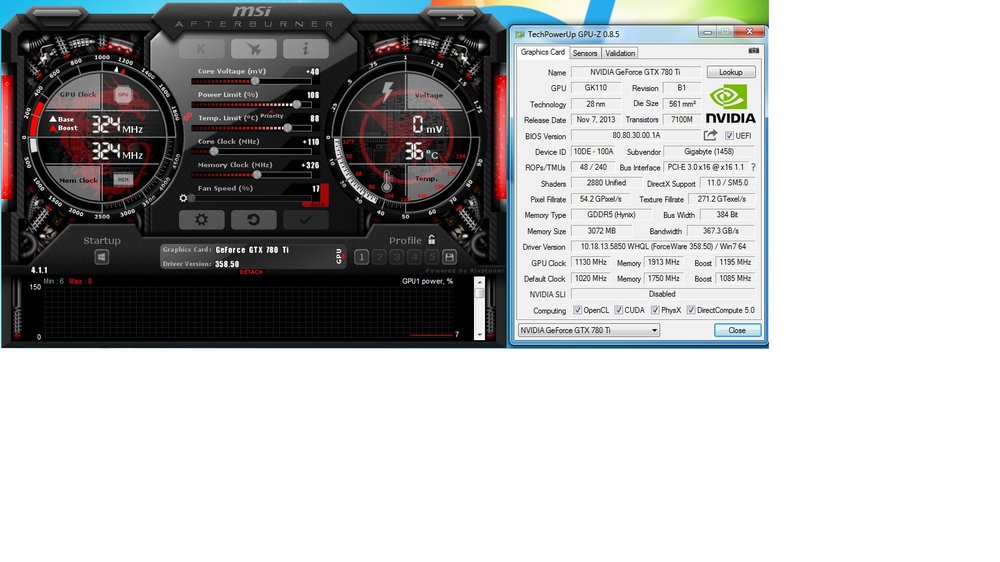Click the thermometer temperature icon
Screen dimensions: 1000x562
pos(386,182)
